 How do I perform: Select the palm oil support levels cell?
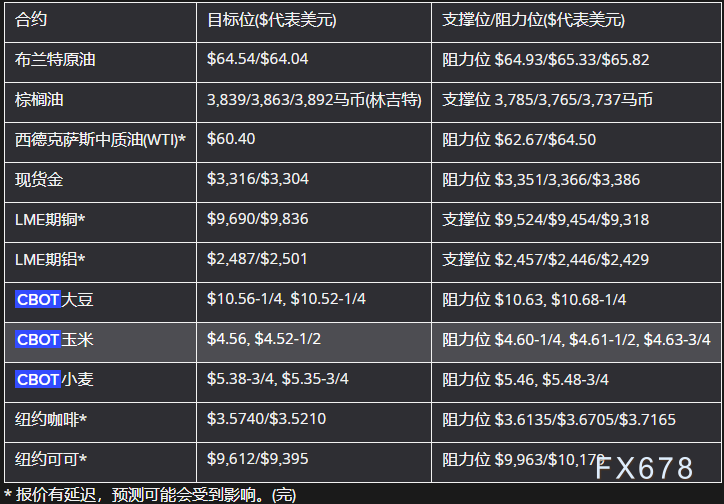click(547, 100)
